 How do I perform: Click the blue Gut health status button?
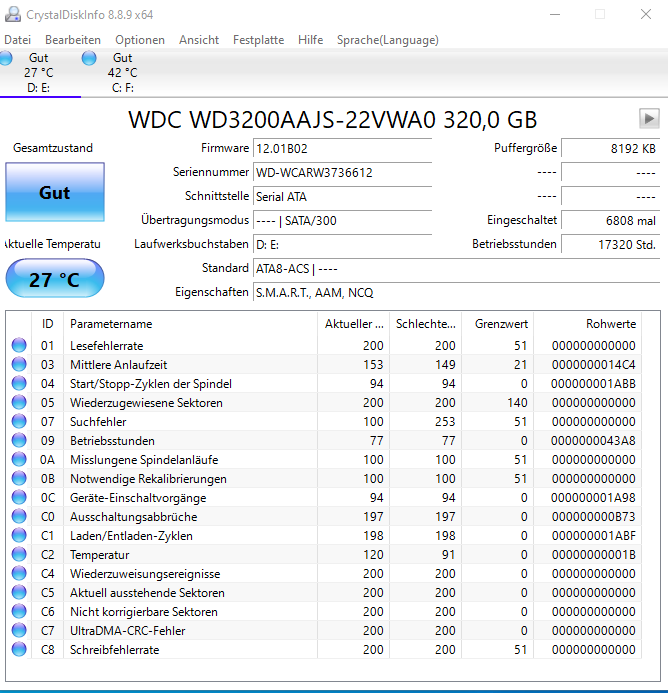[x=55, y=192]
